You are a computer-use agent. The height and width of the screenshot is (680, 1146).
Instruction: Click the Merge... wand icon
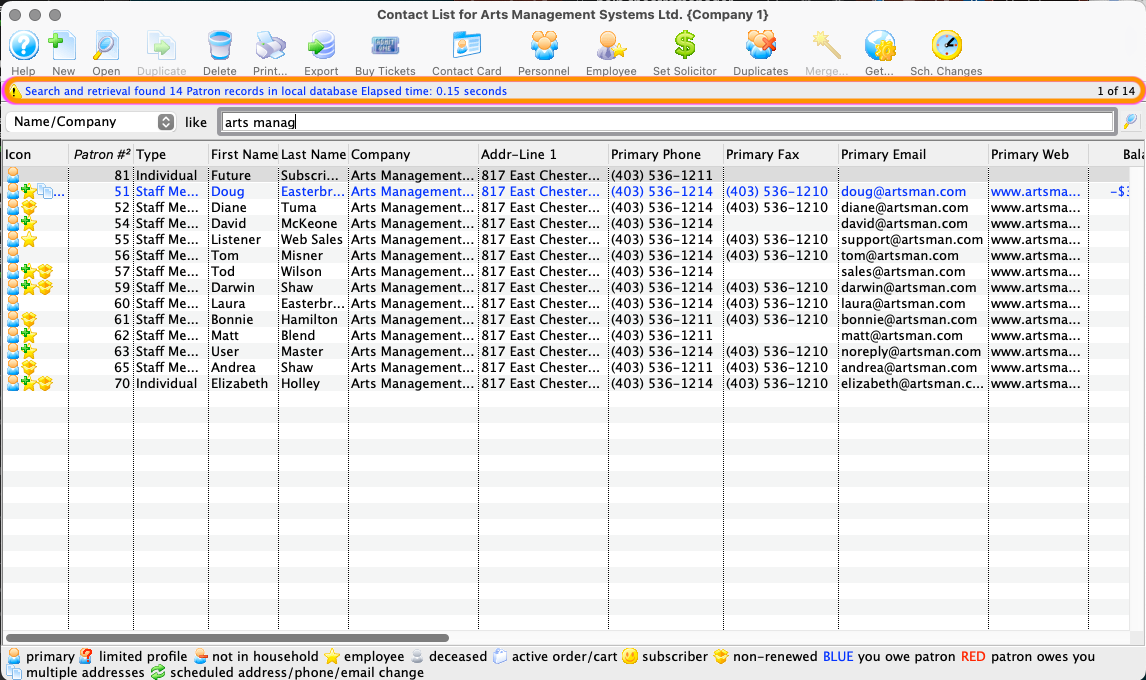pos(827,46)
